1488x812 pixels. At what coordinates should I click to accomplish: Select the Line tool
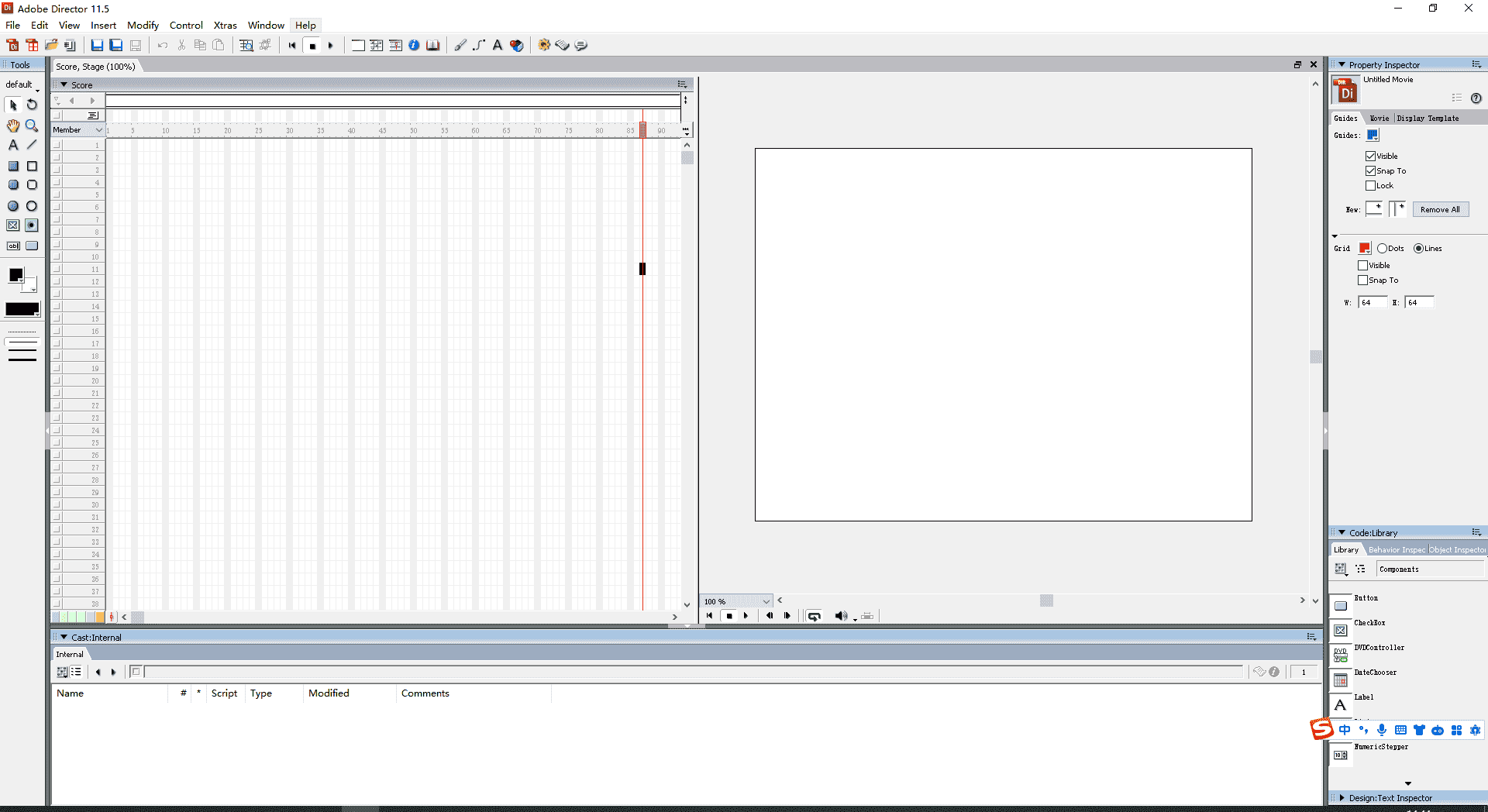click(32, 145)
